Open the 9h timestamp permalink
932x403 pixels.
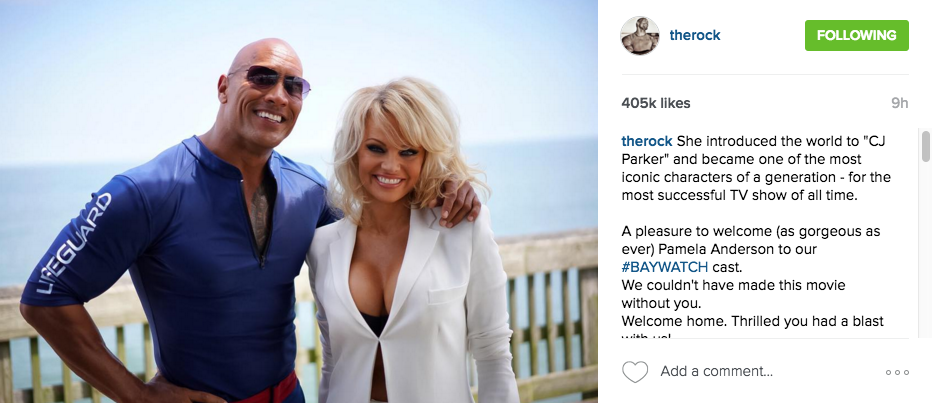click(899, 103)
